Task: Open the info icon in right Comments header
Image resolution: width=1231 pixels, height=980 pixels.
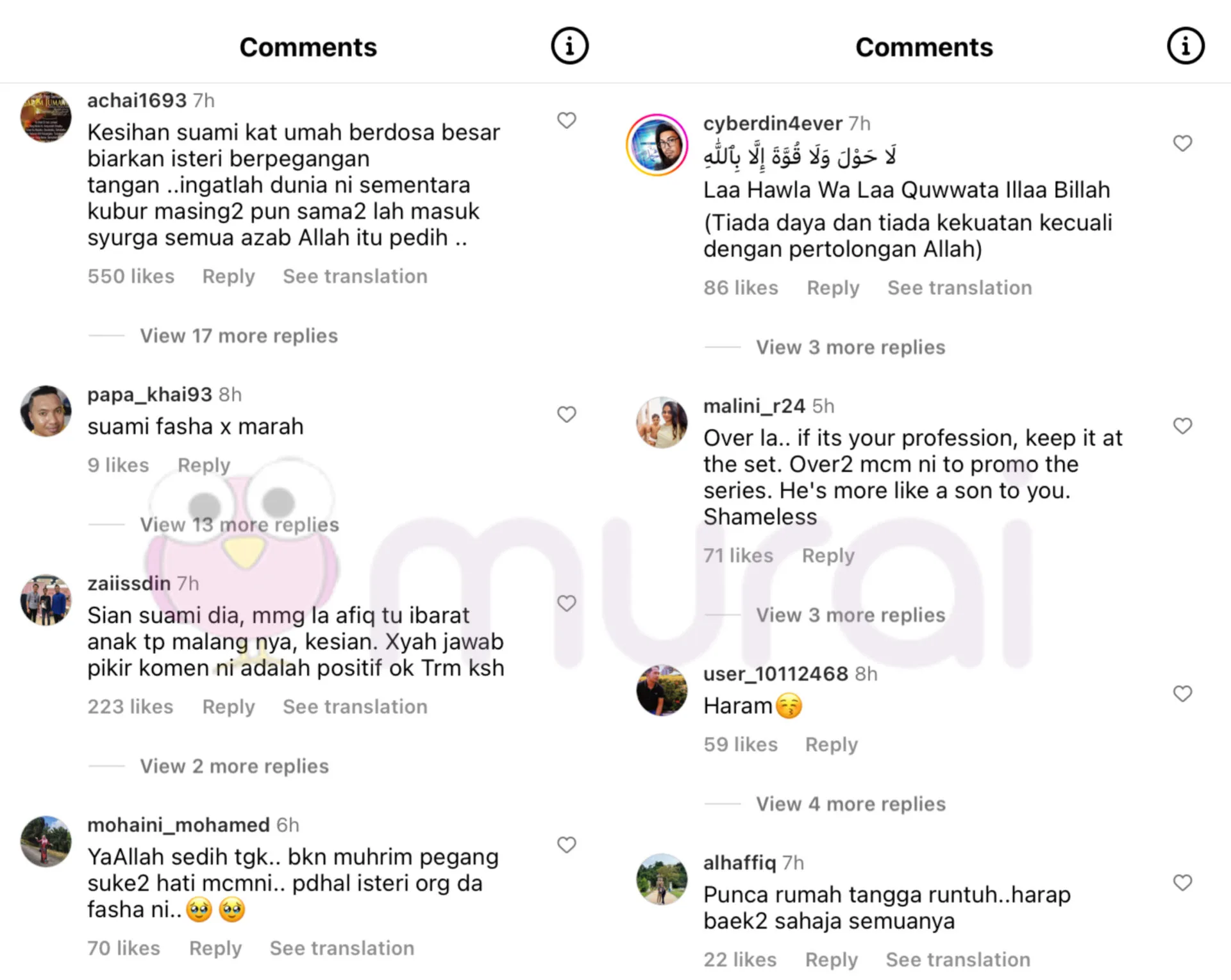Action: point(1185,46)
